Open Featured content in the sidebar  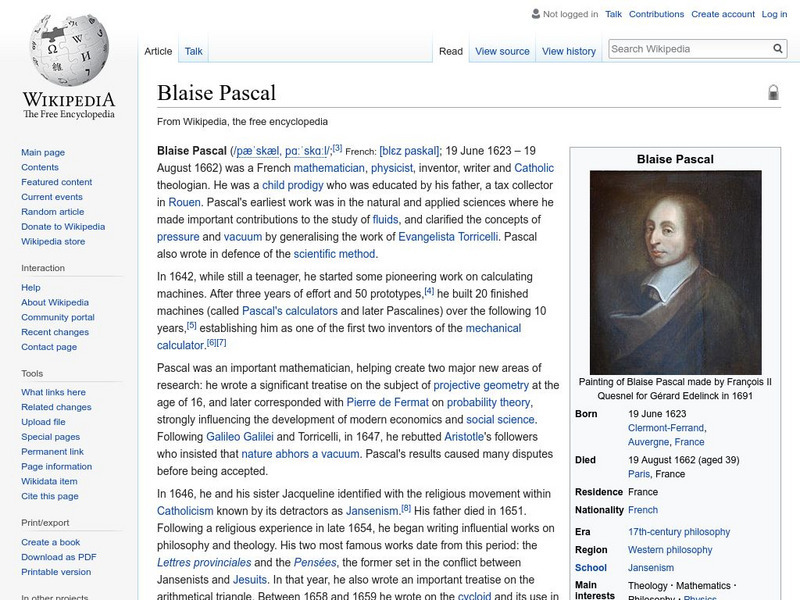point(57,182)
